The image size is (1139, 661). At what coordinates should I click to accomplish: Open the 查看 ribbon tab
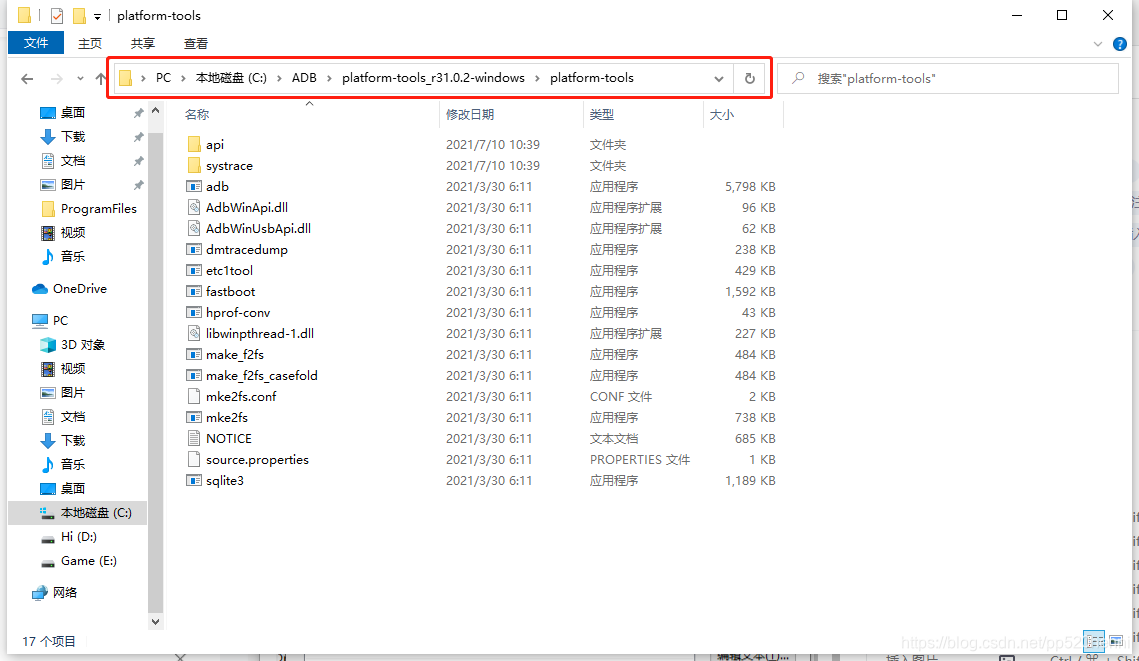[x=196, y=44]
